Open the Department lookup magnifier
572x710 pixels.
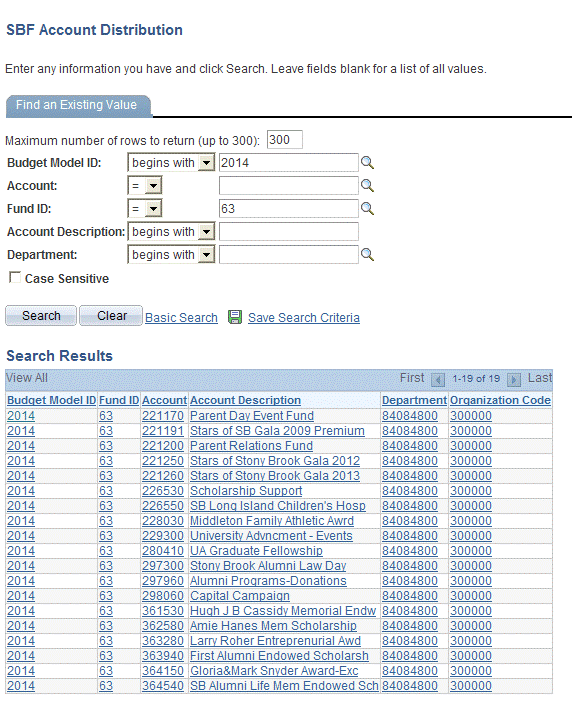point(367,255)
